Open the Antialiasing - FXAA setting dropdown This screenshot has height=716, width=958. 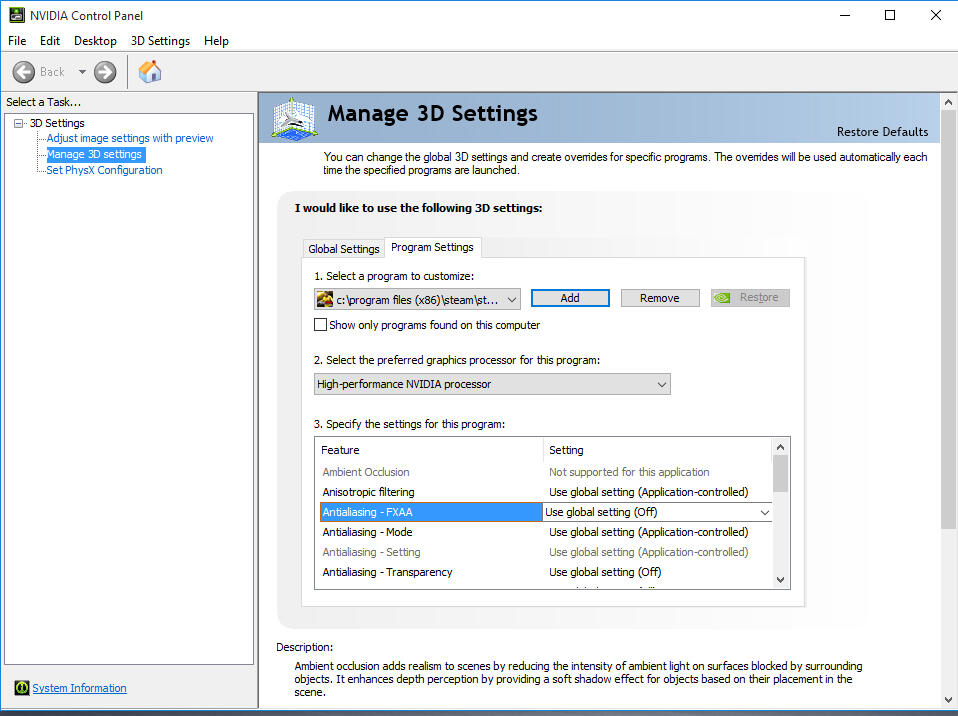pyautogui.click(x=765, y=511)
